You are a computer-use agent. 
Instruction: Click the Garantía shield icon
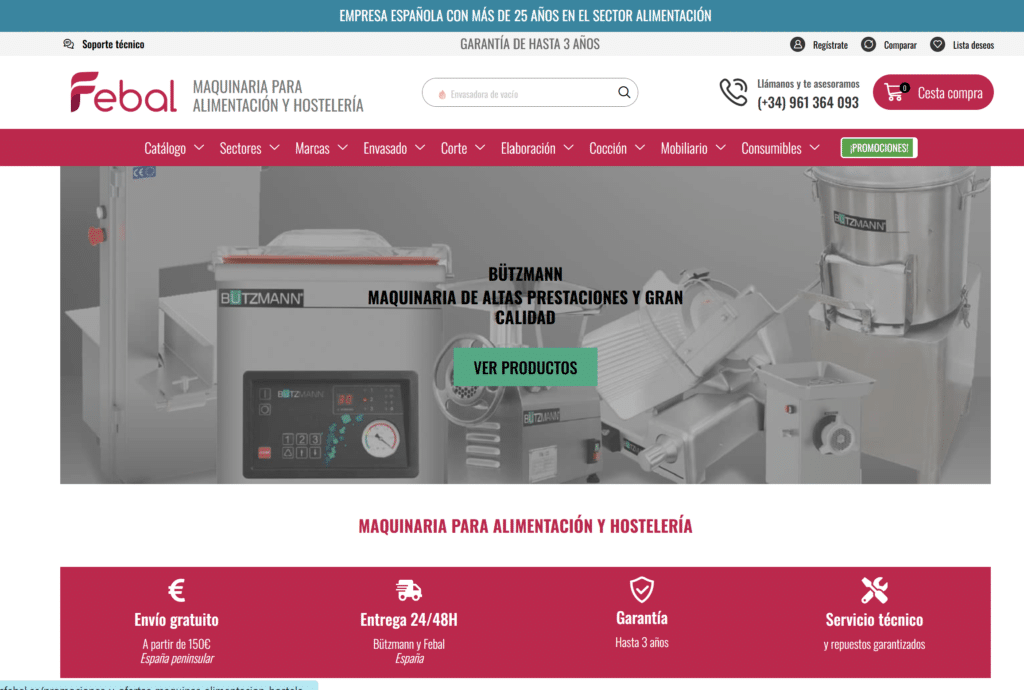pyautogui.click(x=641, y=589)
